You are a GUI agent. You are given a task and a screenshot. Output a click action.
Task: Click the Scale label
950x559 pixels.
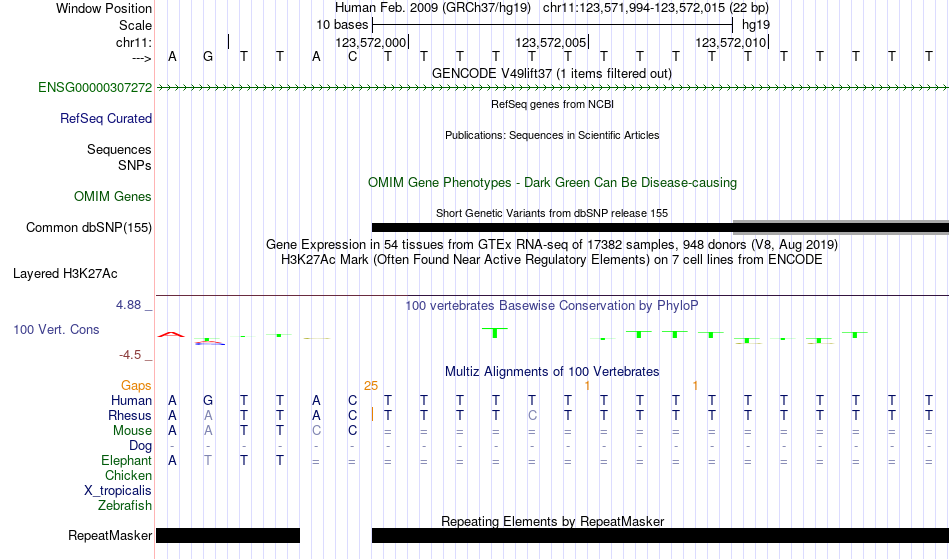(136, 25)
